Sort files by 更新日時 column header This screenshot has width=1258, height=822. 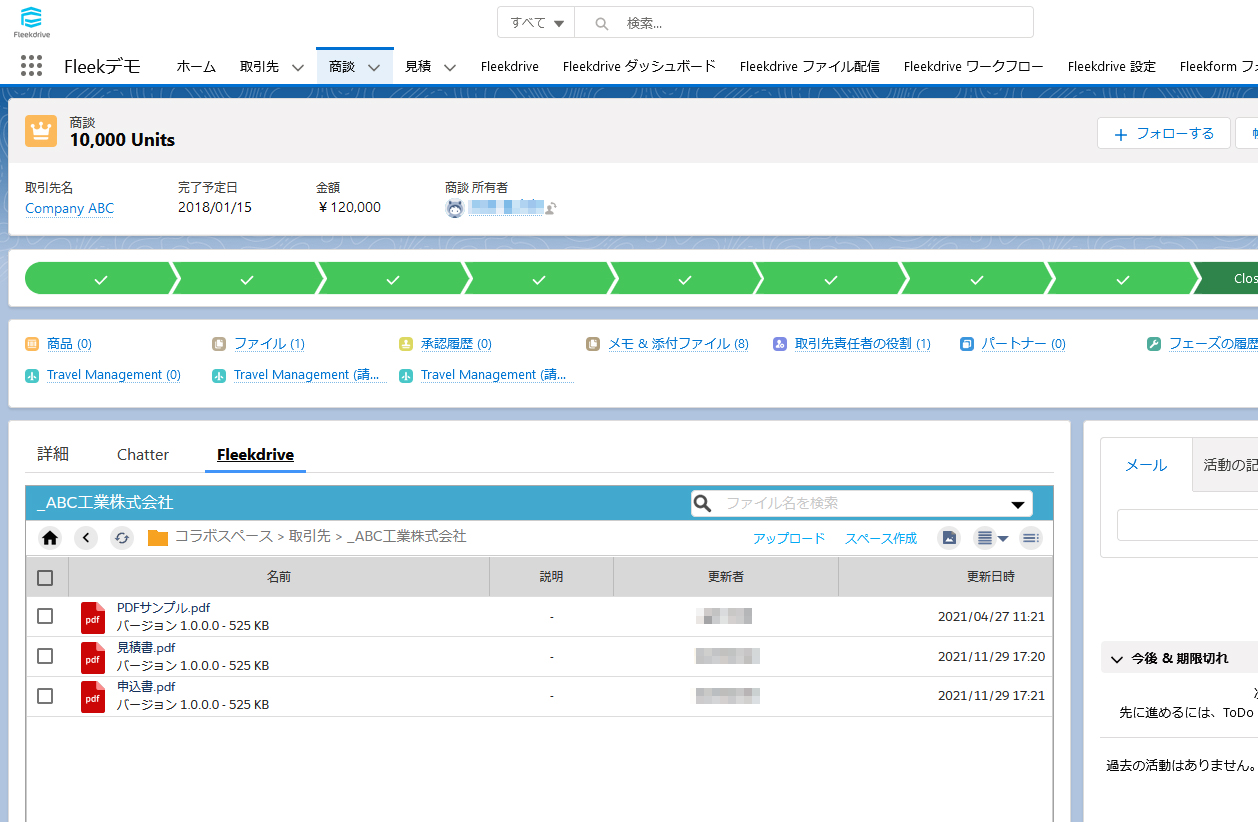coord(946,577)
